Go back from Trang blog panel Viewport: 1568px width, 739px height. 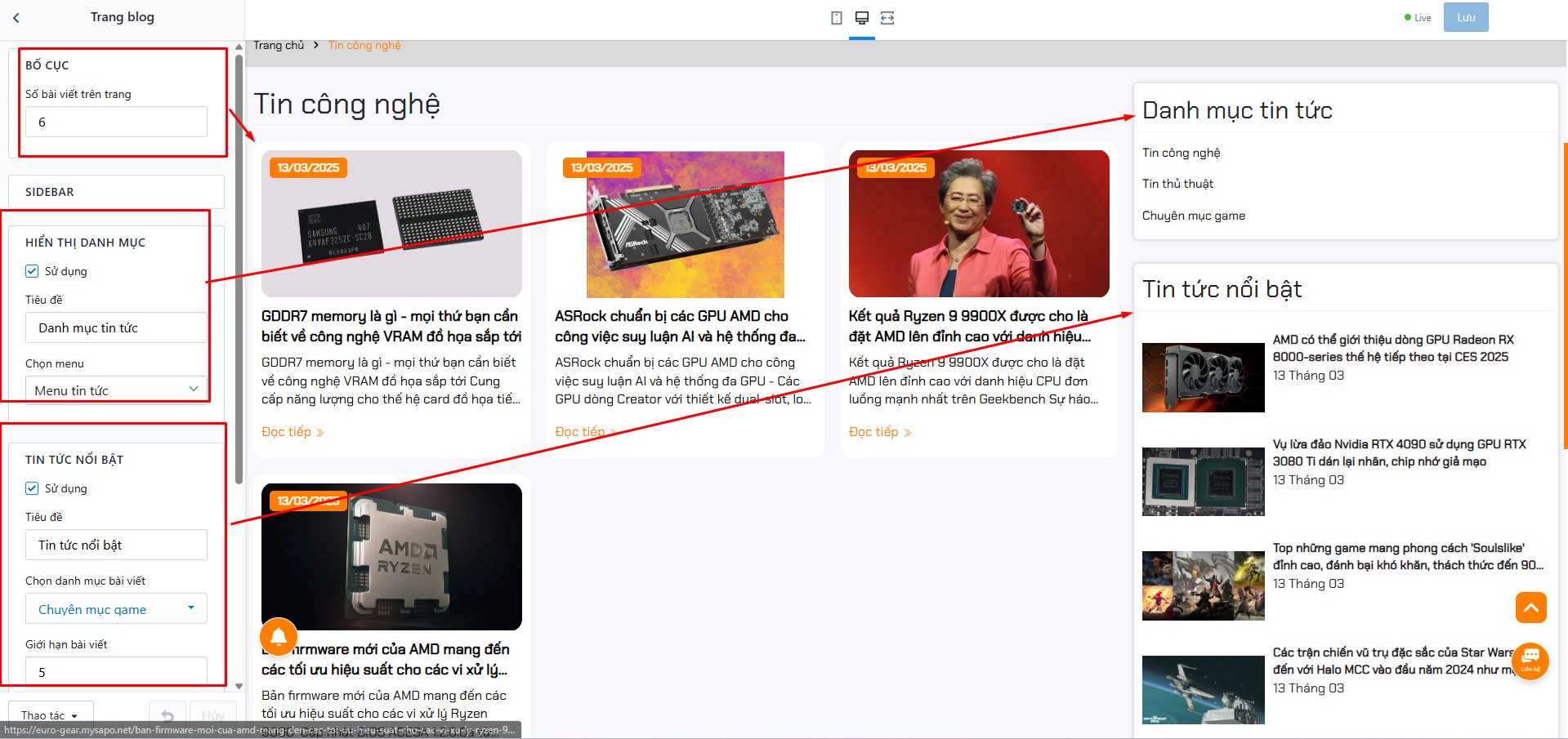pos(16,17)
